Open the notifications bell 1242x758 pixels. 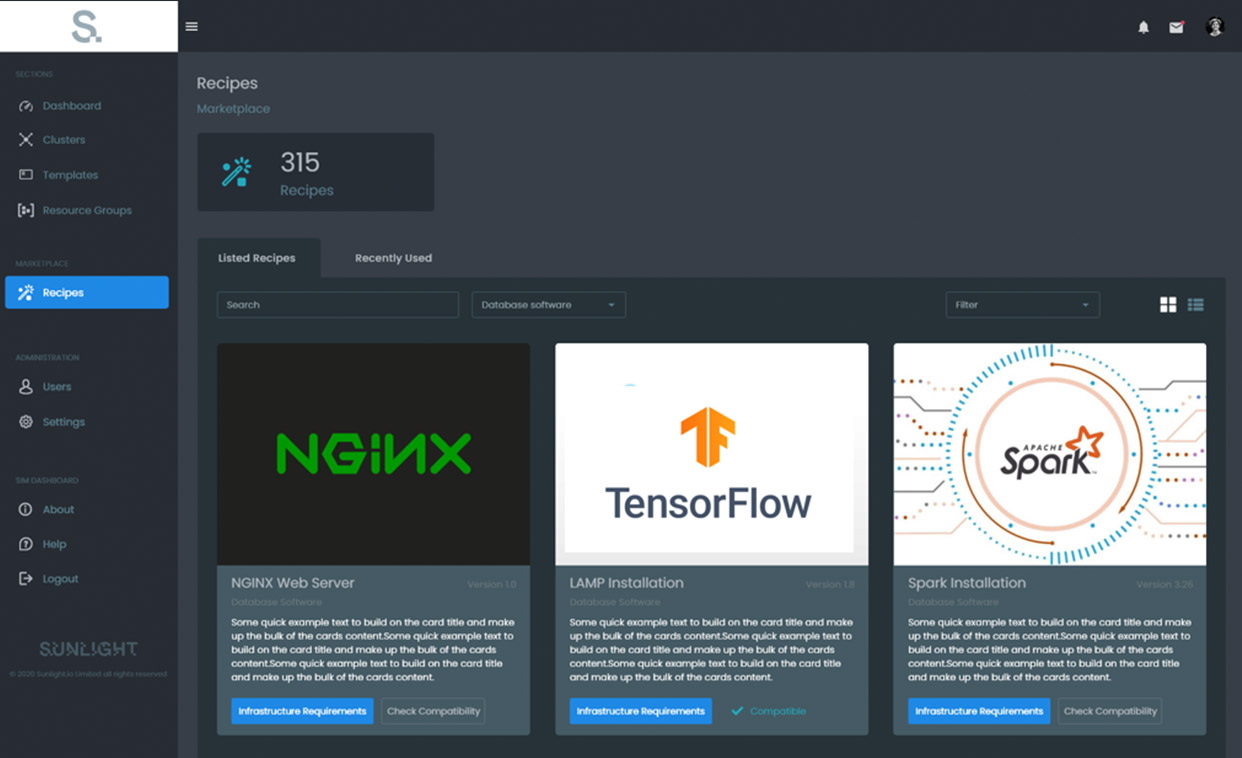click(1144, 27)
